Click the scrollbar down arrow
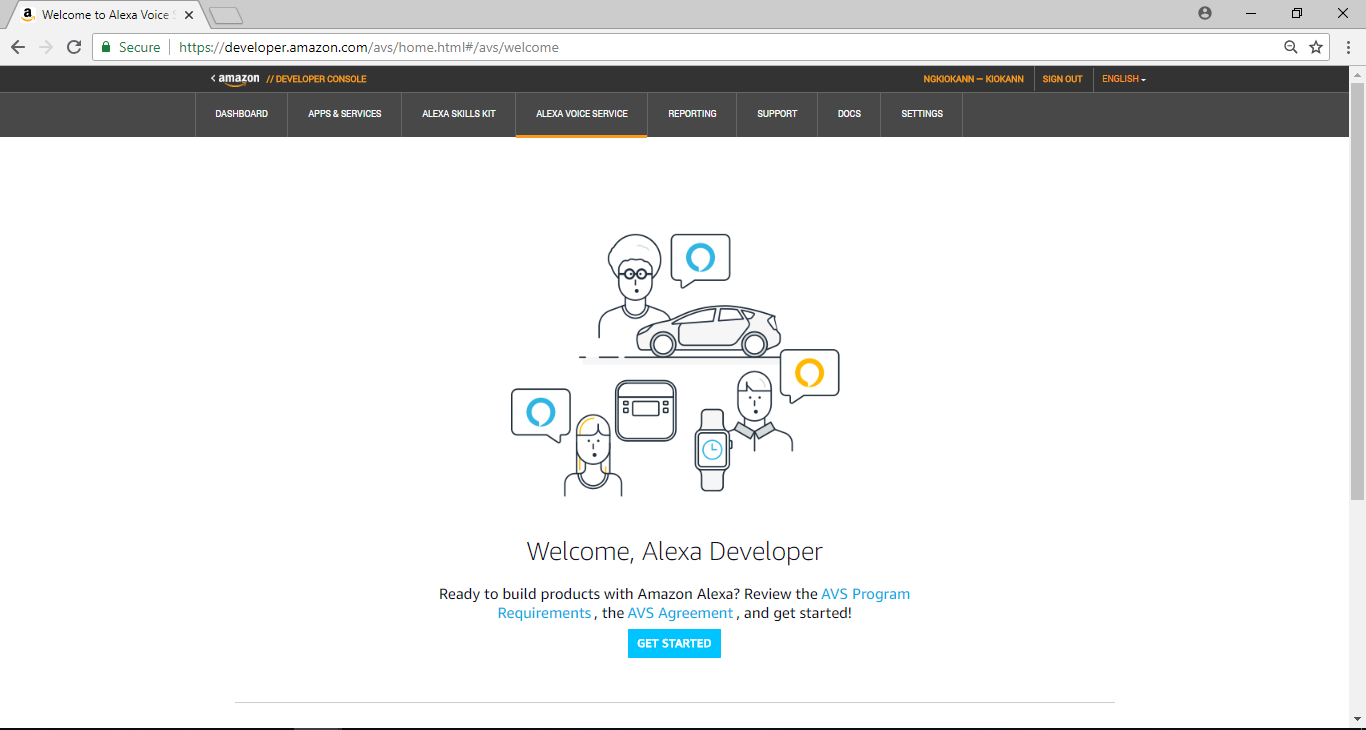Viewport: 1366px width, 730px height. pos(1357,719)
